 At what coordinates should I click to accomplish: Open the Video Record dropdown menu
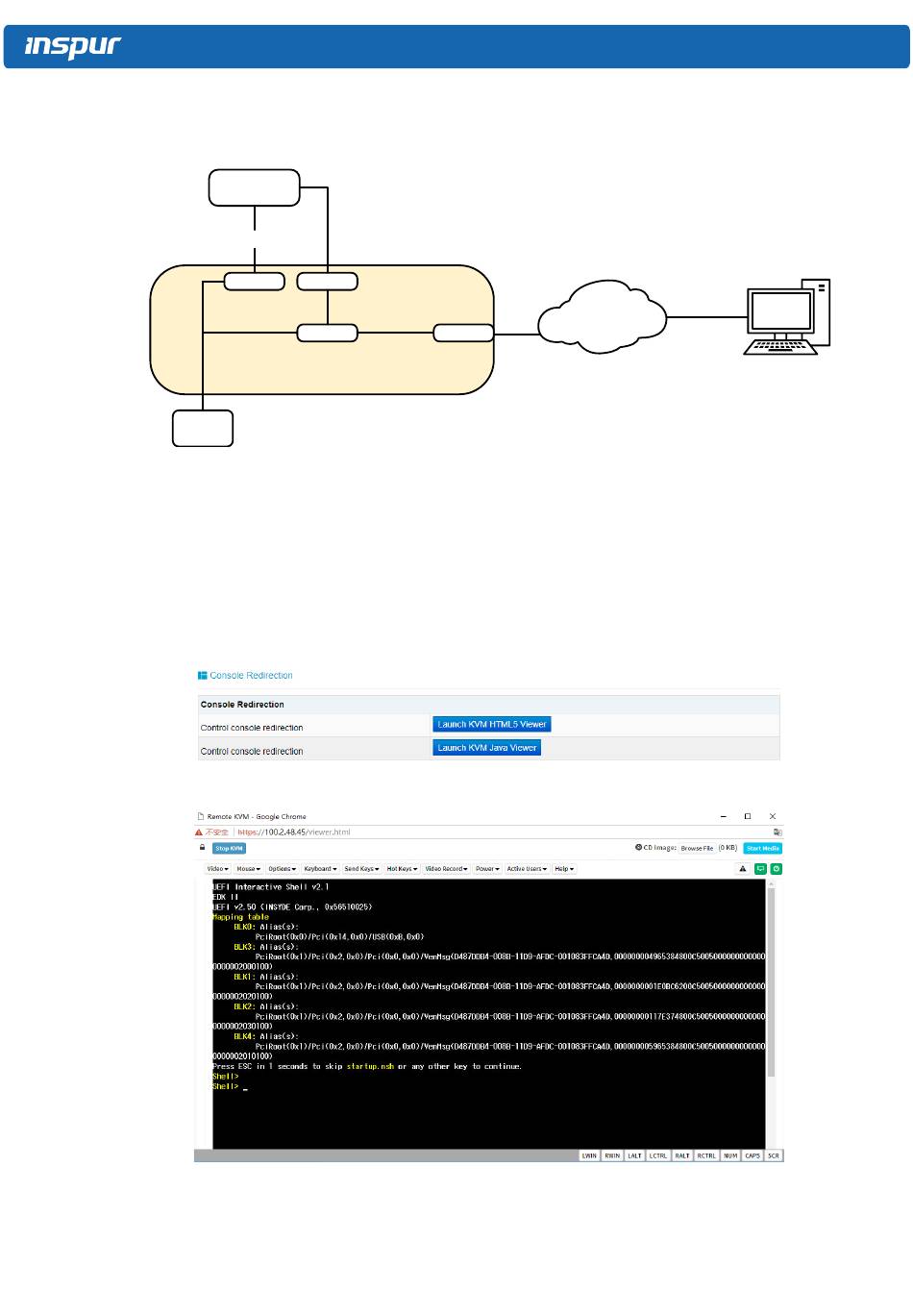click(447, 869)
